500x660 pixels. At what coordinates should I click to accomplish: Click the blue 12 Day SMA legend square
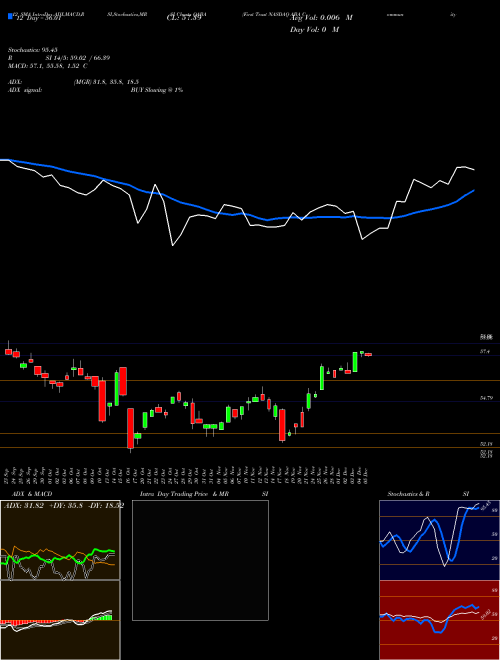point(11,16)
